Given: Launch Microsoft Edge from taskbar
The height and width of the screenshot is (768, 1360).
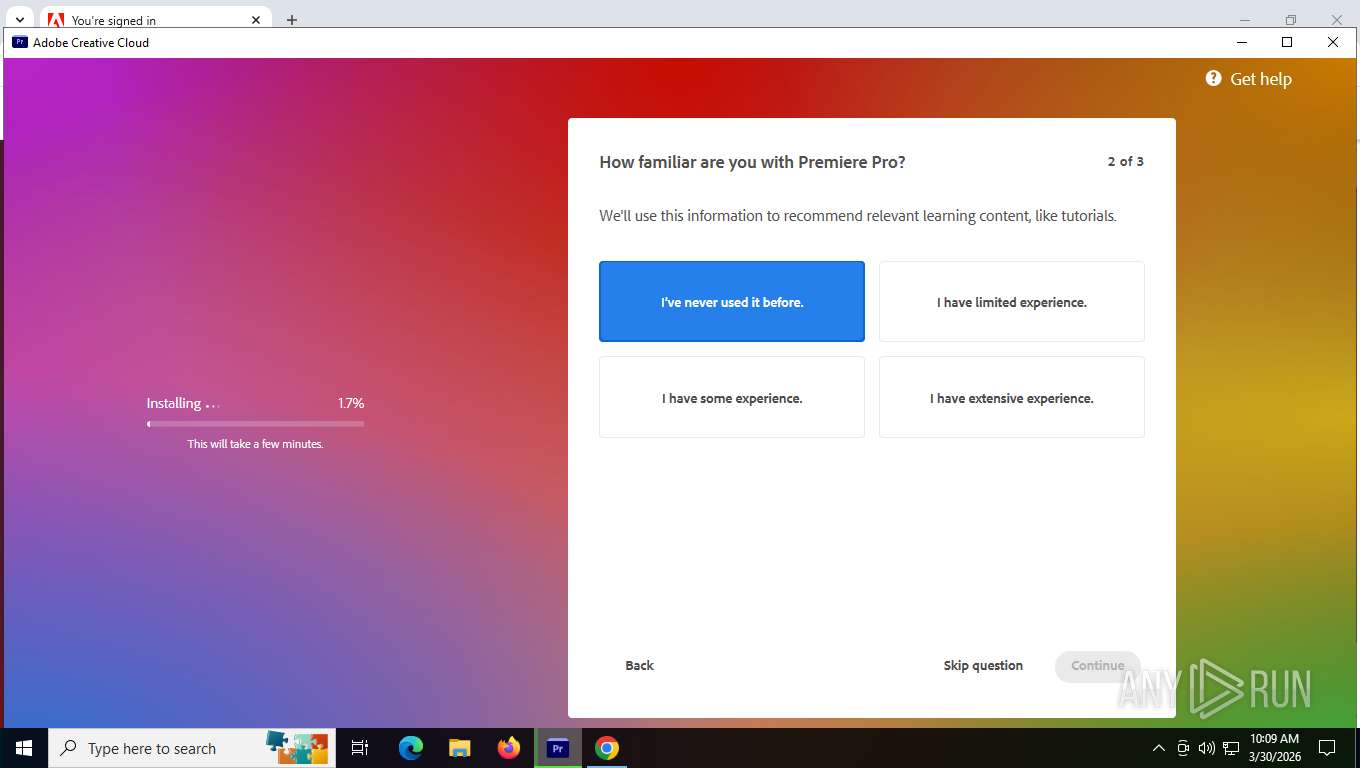Looking at the screenshot, I should point(411,748).
